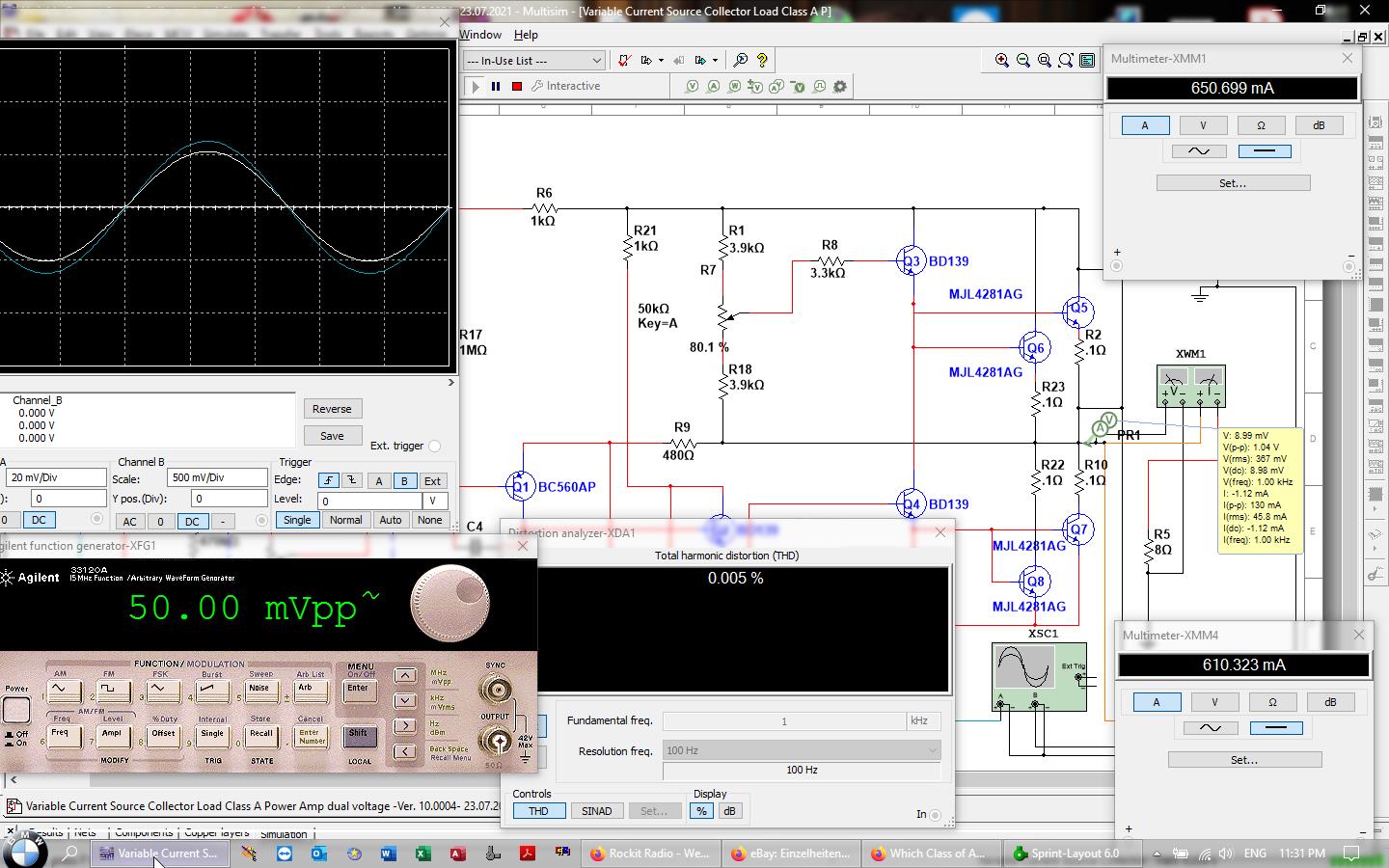Switch to the Copper layers tab

point(216,832)
